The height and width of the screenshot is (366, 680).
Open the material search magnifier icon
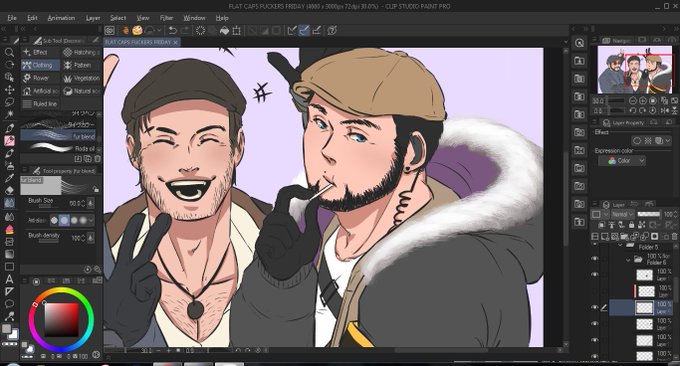coord(580,43)
